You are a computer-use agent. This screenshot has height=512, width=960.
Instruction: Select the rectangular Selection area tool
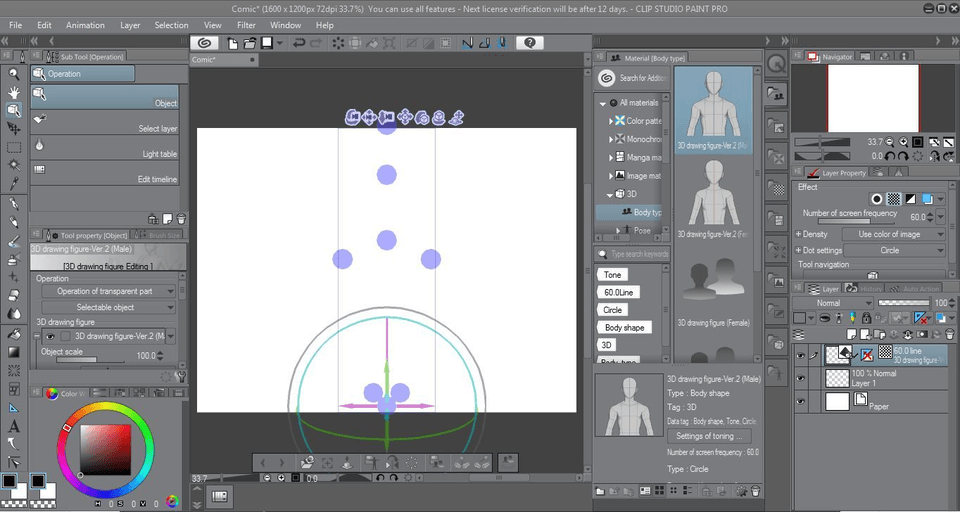click(x=13, y=148)
